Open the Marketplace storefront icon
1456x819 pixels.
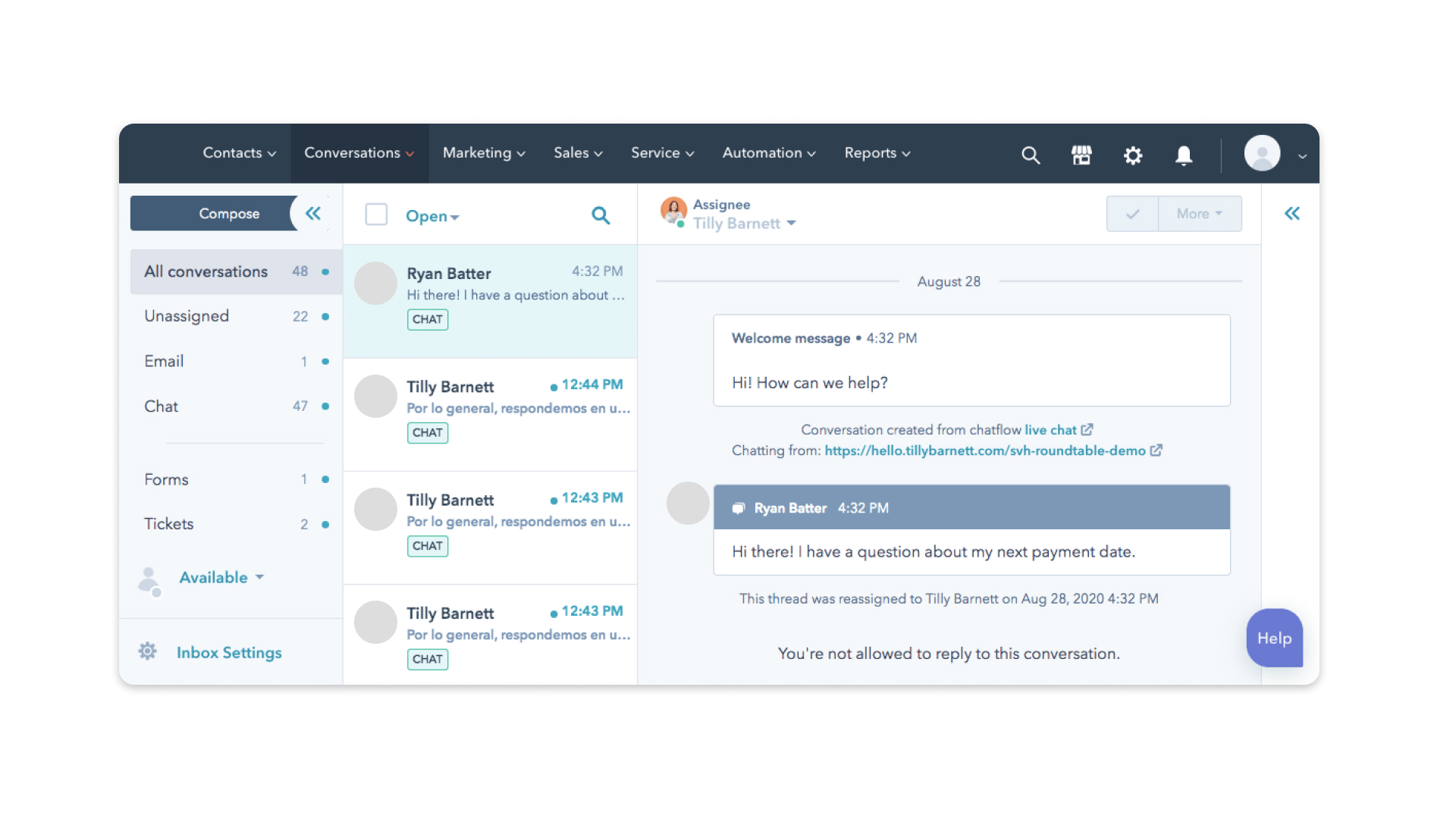[x=1081, y=155]
